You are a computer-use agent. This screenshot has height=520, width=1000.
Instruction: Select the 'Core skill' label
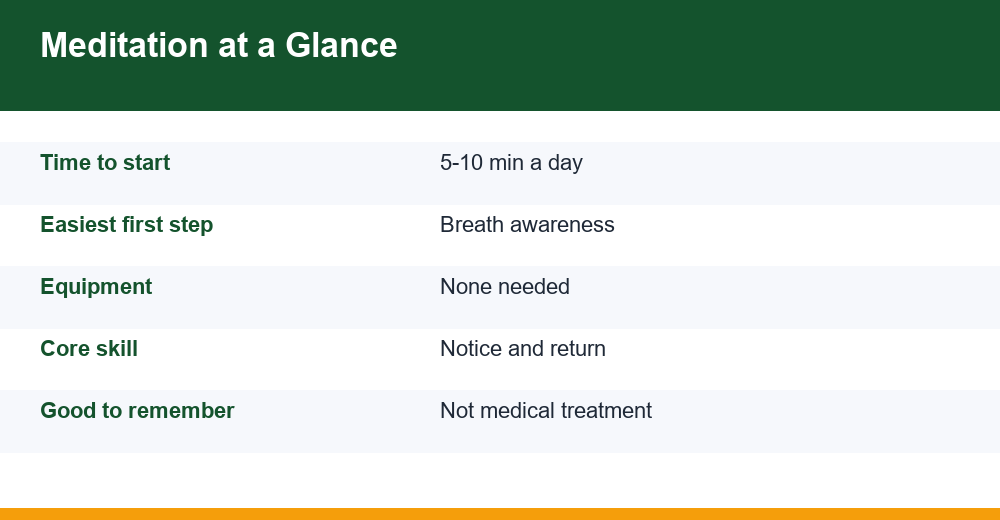tap(89, 348)
